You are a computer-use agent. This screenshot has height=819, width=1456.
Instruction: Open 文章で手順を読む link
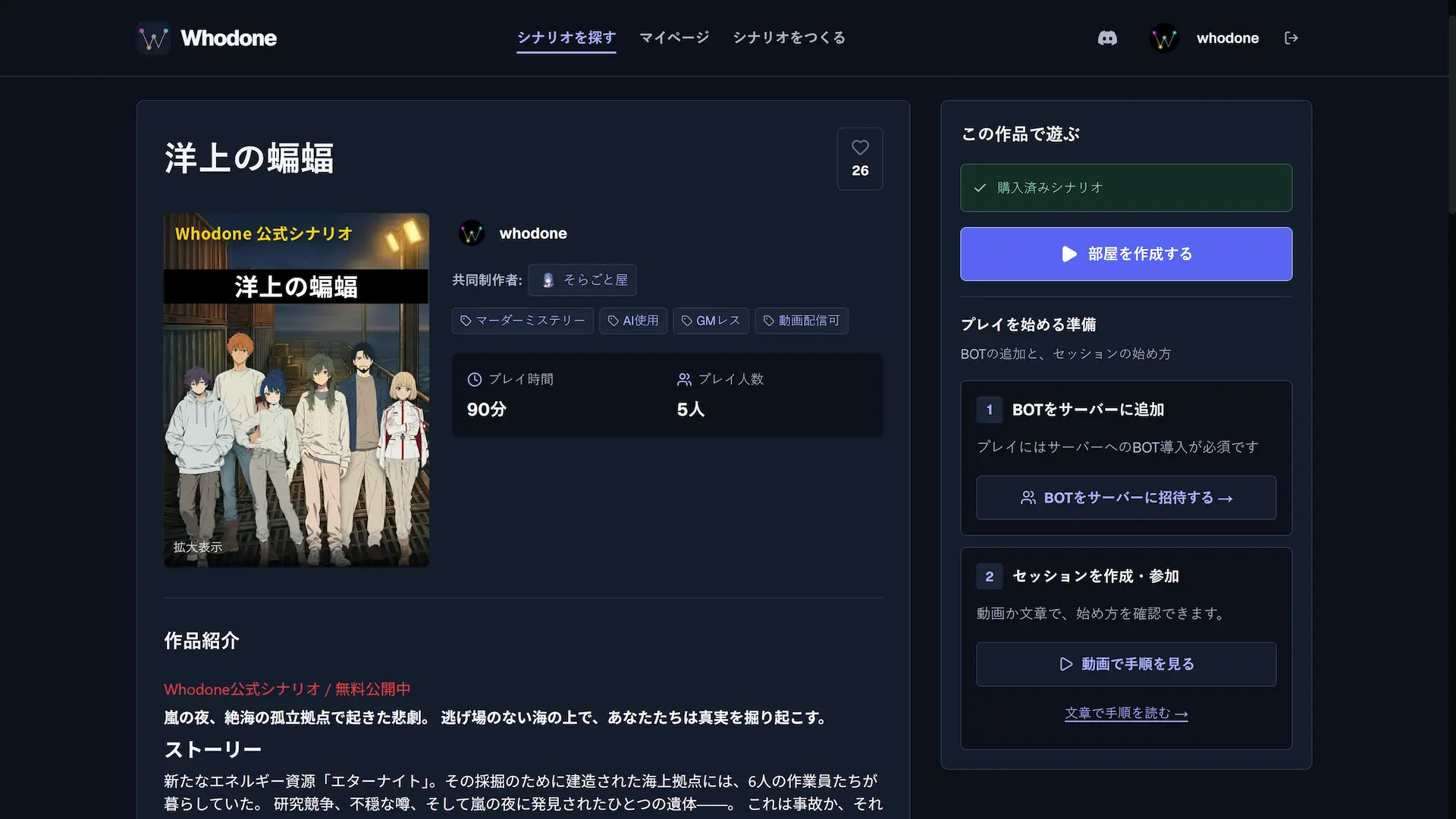[x=1126, y=714]
